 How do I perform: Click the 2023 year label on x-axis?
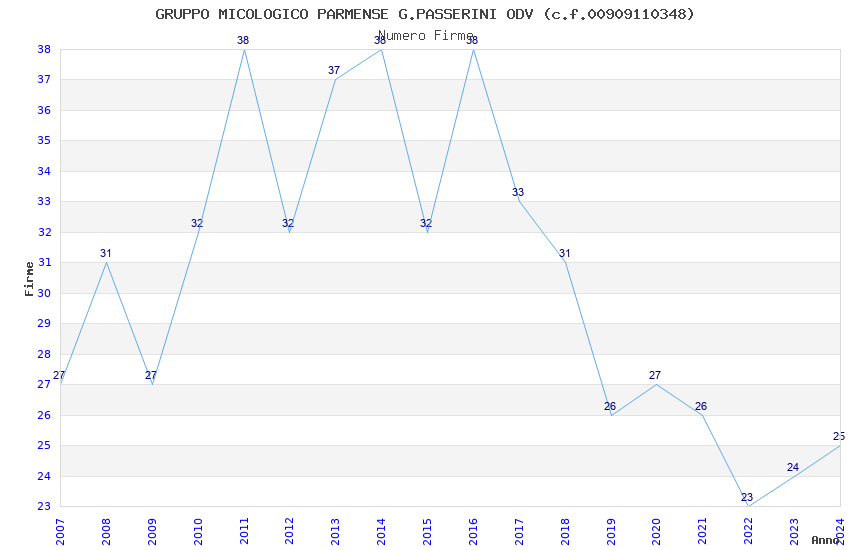coord(794,531)
